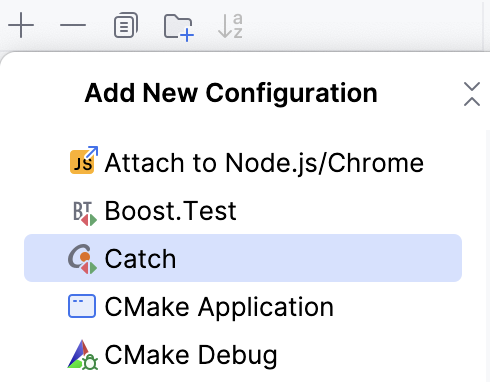Click the triangle-bug icon beside CMake Debug
Screen dimensions: 490x382
point(83,355)
